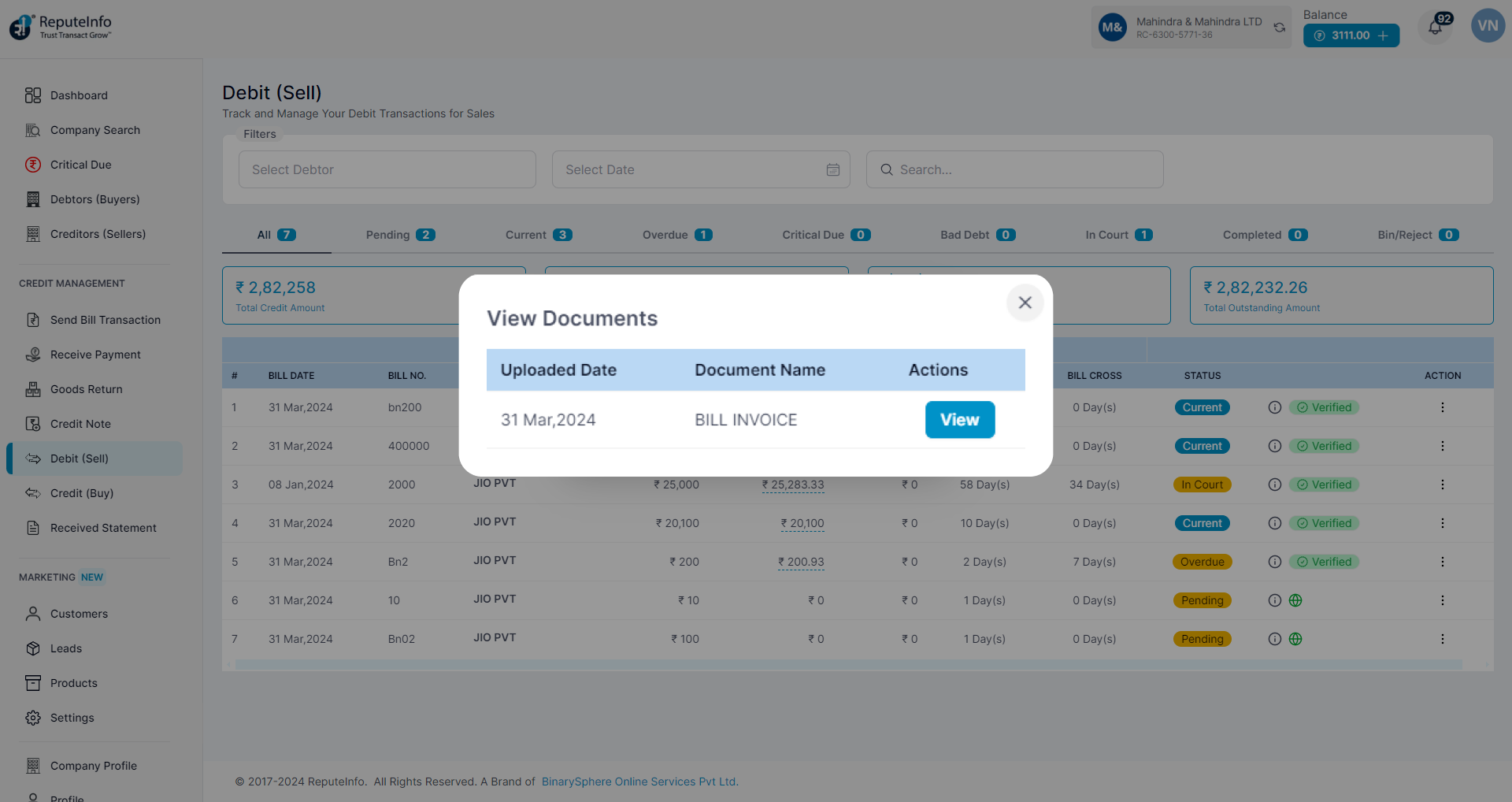This screenshot has width=1512, height=802.
Task: Click the globe icon in row 6
Action: (1295, 600)
